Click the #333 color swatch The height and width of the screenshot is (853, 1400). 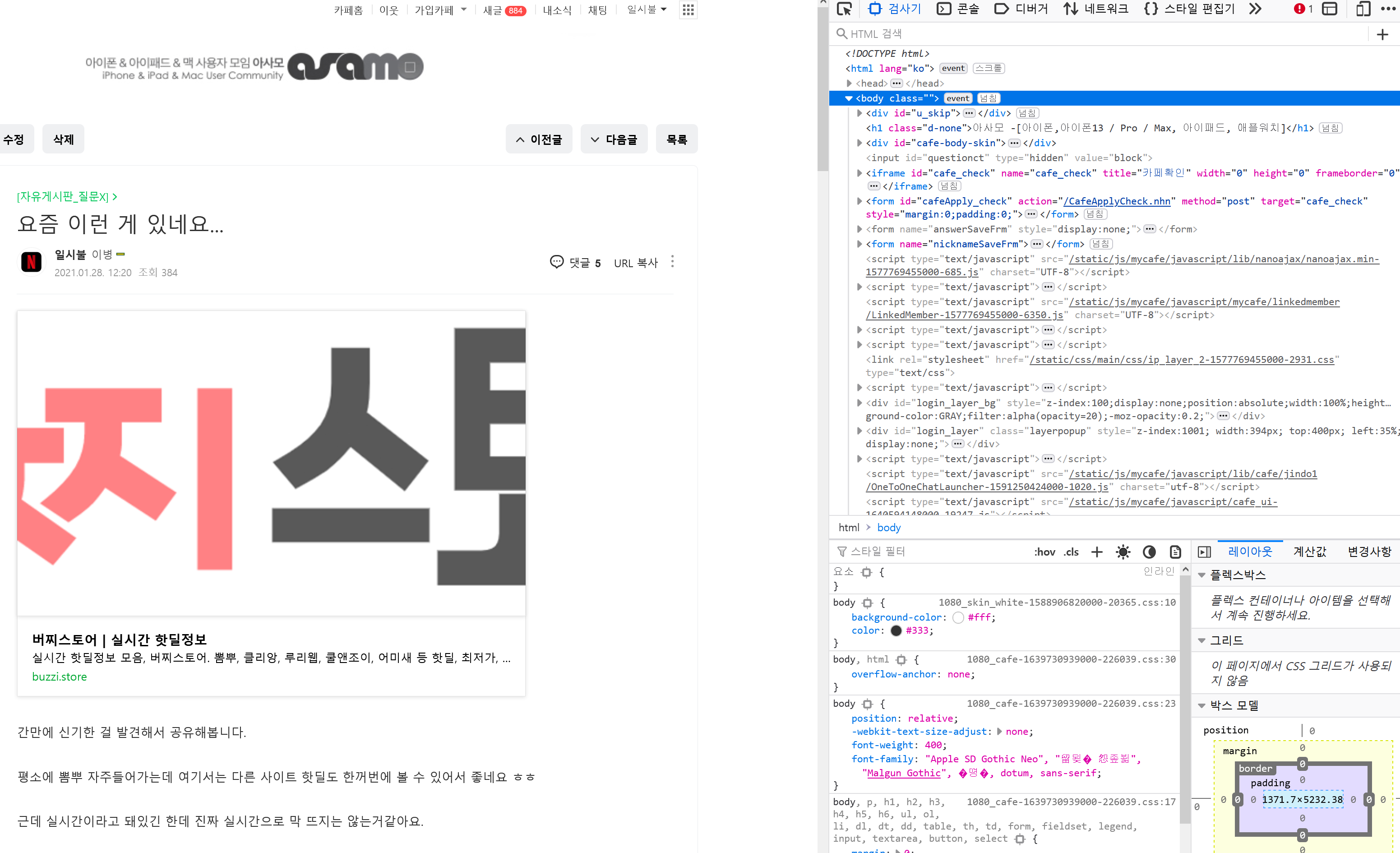point(896,630)
